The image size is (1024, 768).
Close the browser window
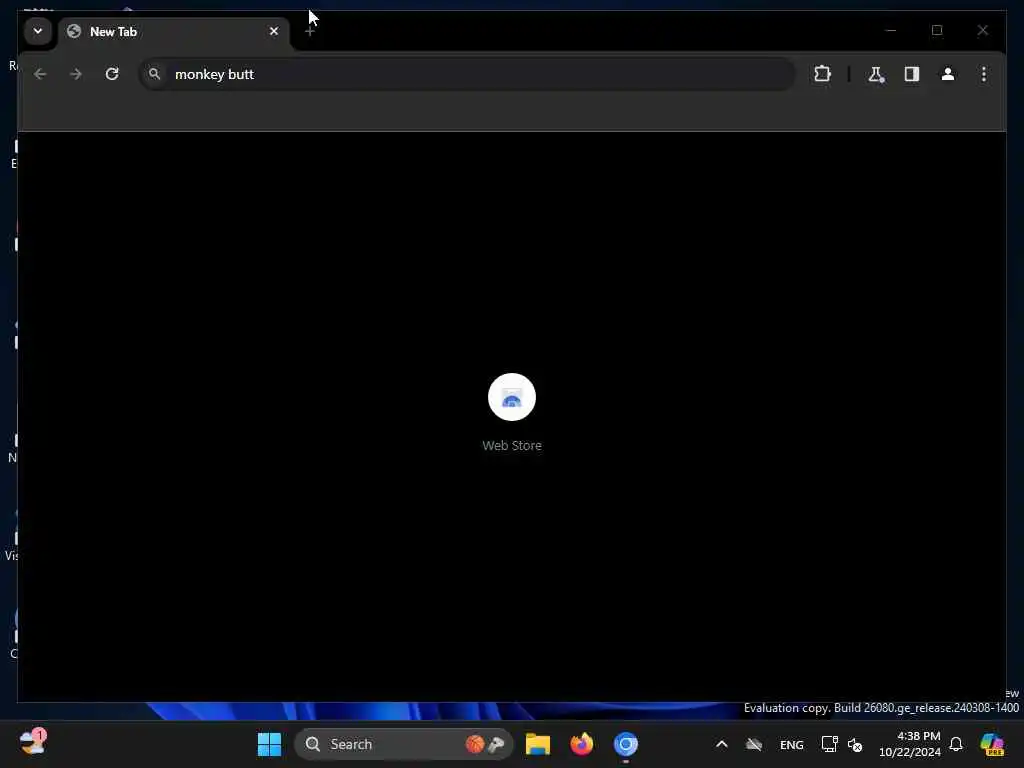coord(983,30)
